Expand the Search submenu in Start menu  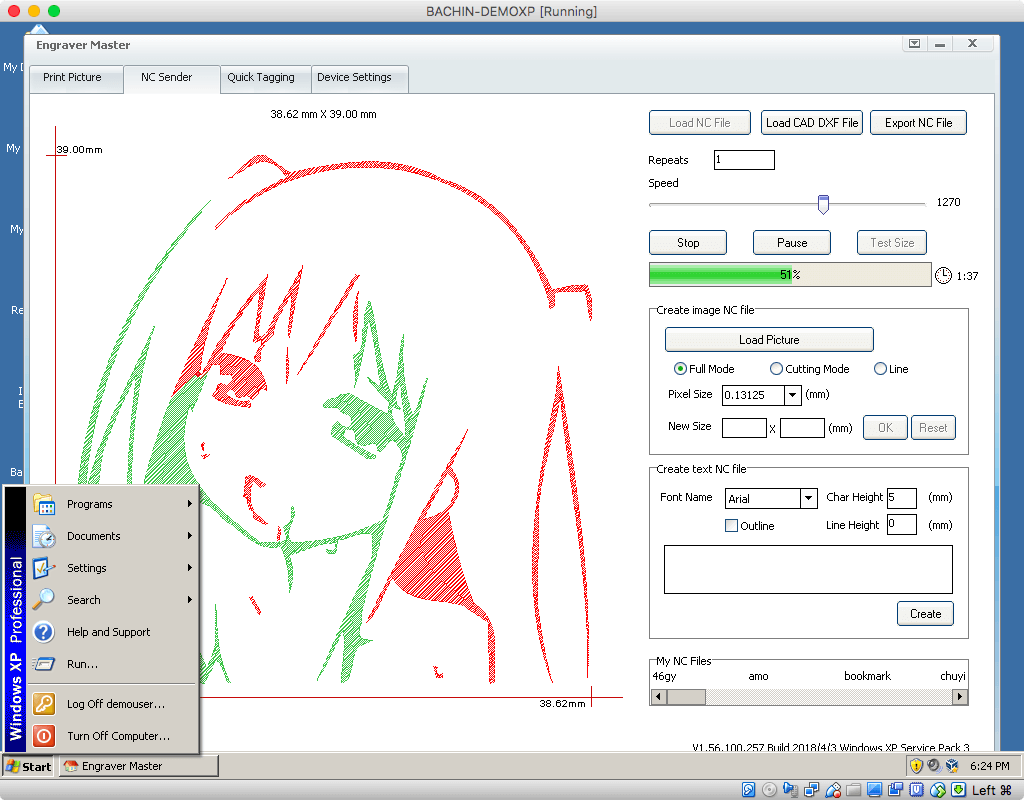coord(112,600)
